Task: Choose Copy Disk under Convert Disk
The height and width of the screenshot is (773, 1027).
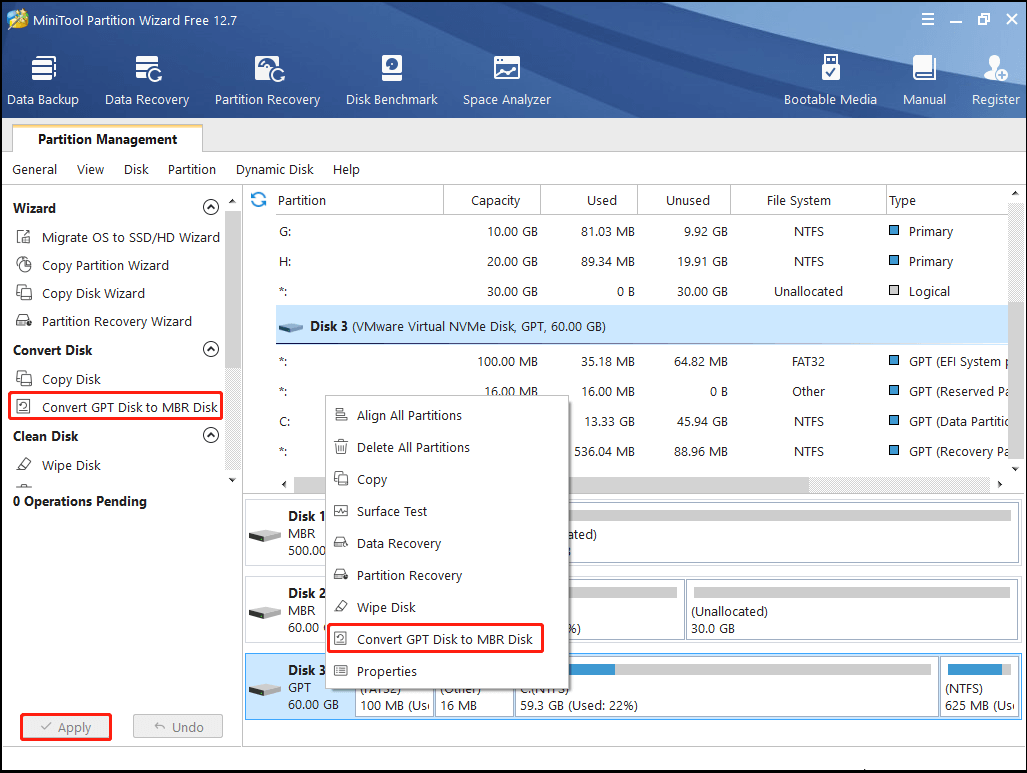Action: [x=58, y=379]
